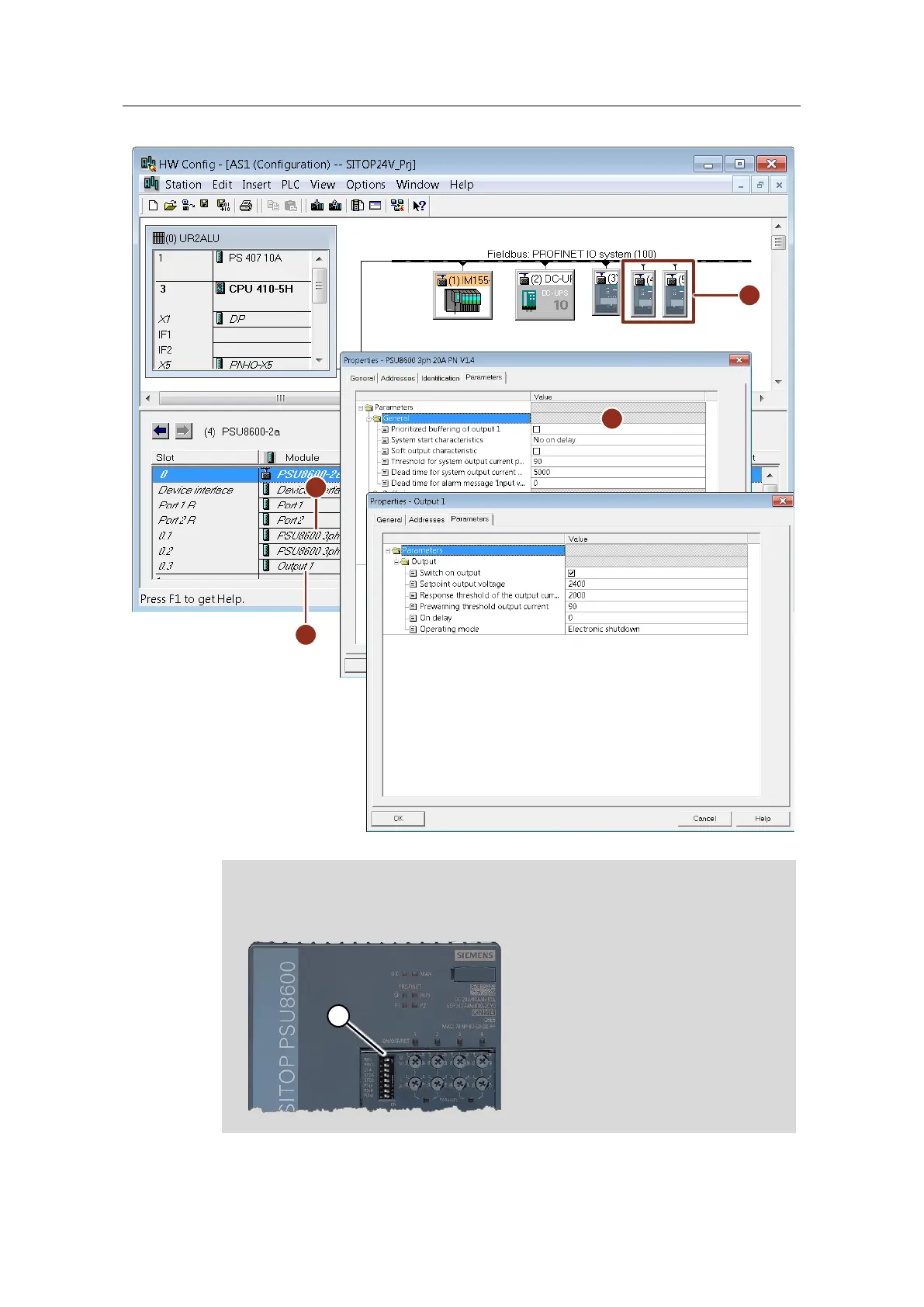Select the (5) PSU8600 device icon
Viewport: 924px width, 1307px height.
coord(674,294)
